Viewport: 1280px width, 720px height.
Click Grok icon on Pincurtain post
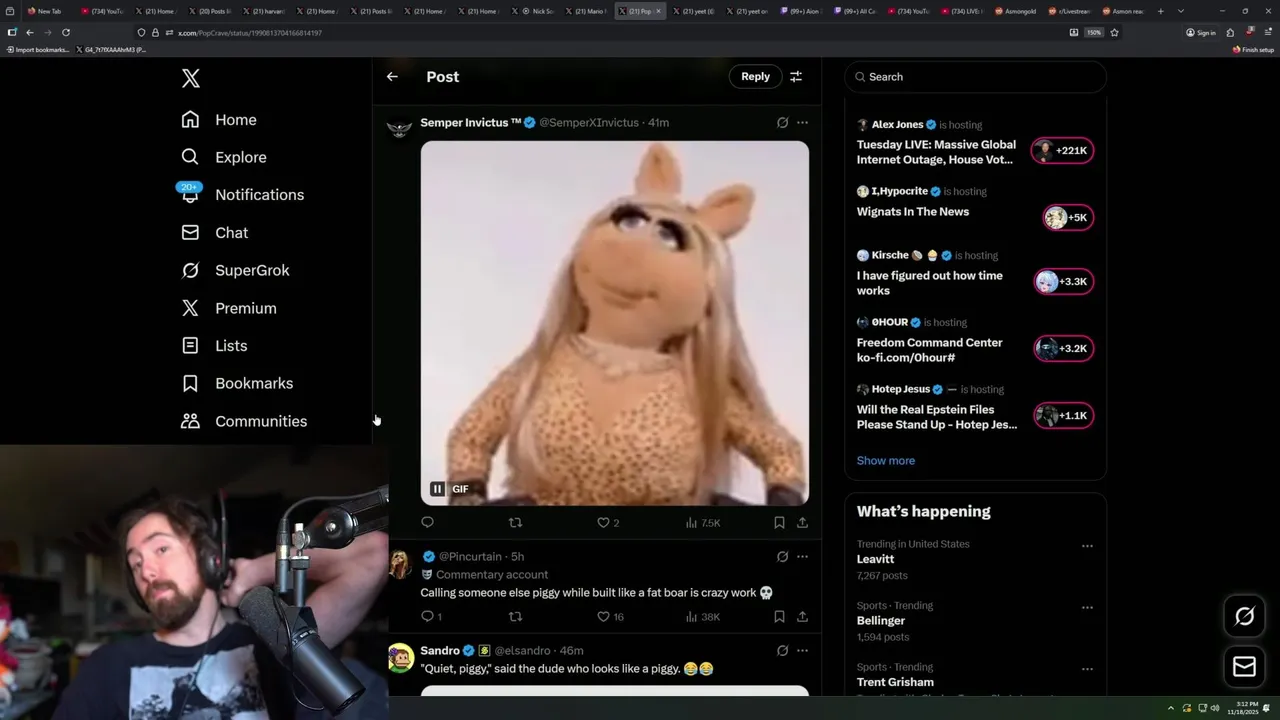782,557
